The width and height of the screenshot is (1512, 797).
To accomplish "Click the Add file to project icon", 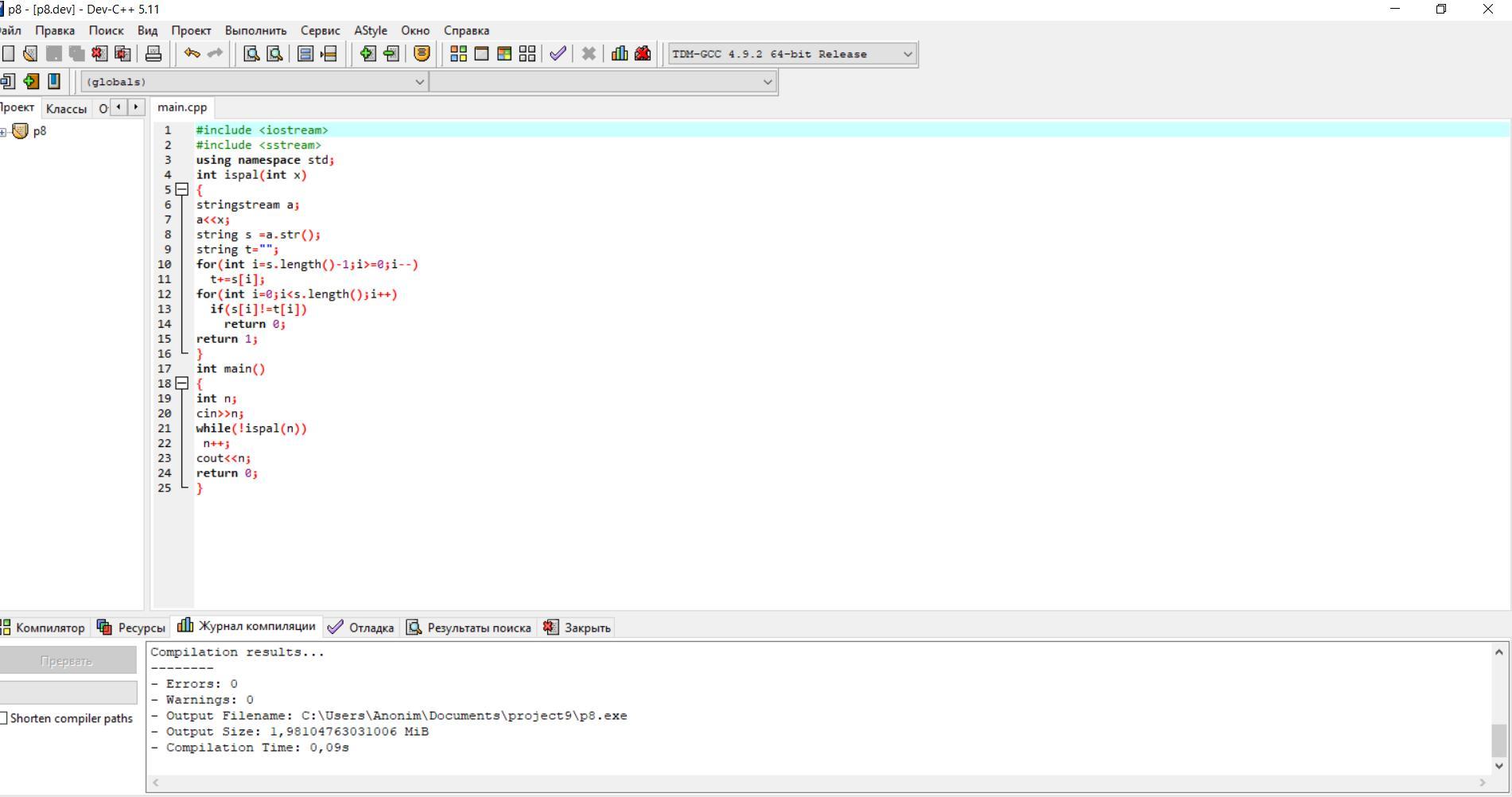I will click(x=367, y=53).
